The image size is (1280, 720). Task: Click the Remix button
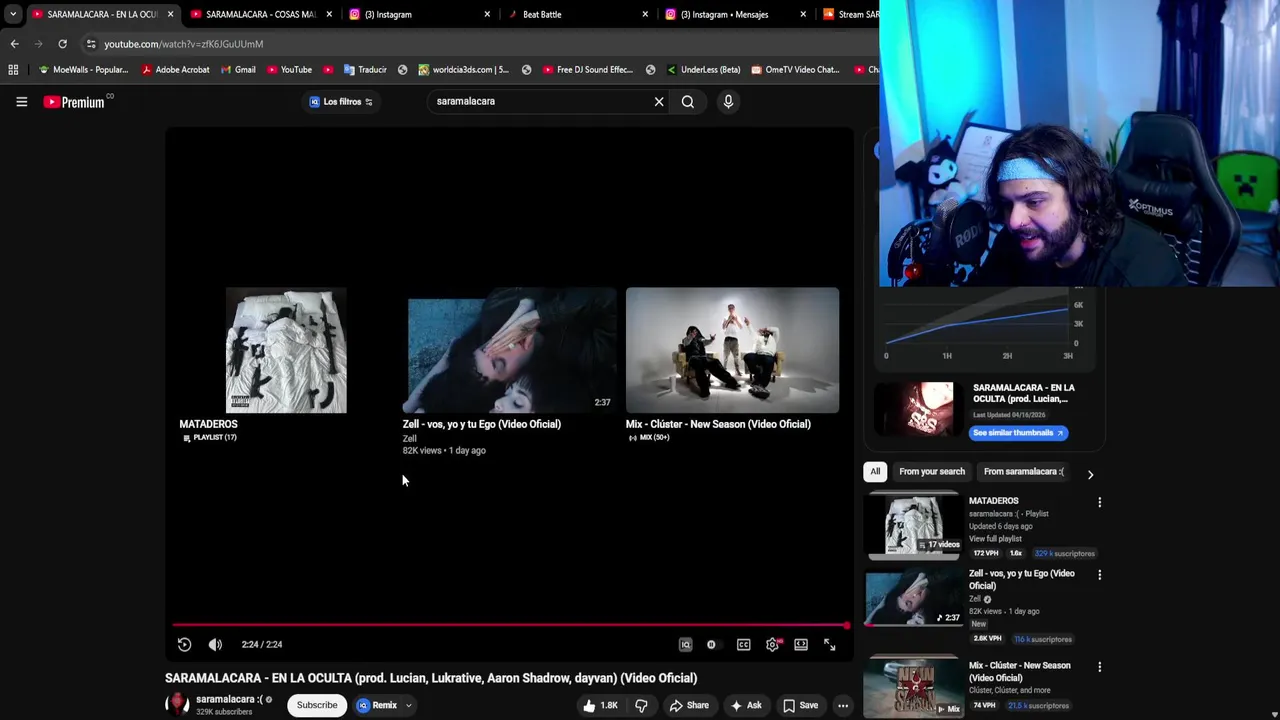click(x=377, y=706)
